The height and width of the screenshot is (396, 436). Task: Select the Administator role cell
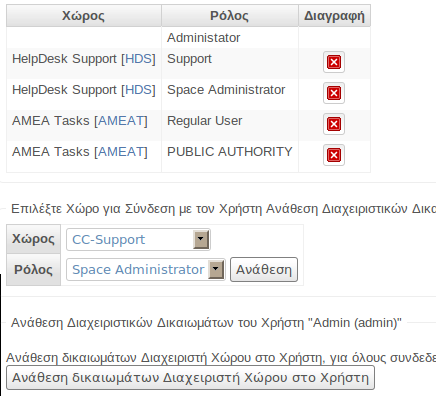(230, 38)
